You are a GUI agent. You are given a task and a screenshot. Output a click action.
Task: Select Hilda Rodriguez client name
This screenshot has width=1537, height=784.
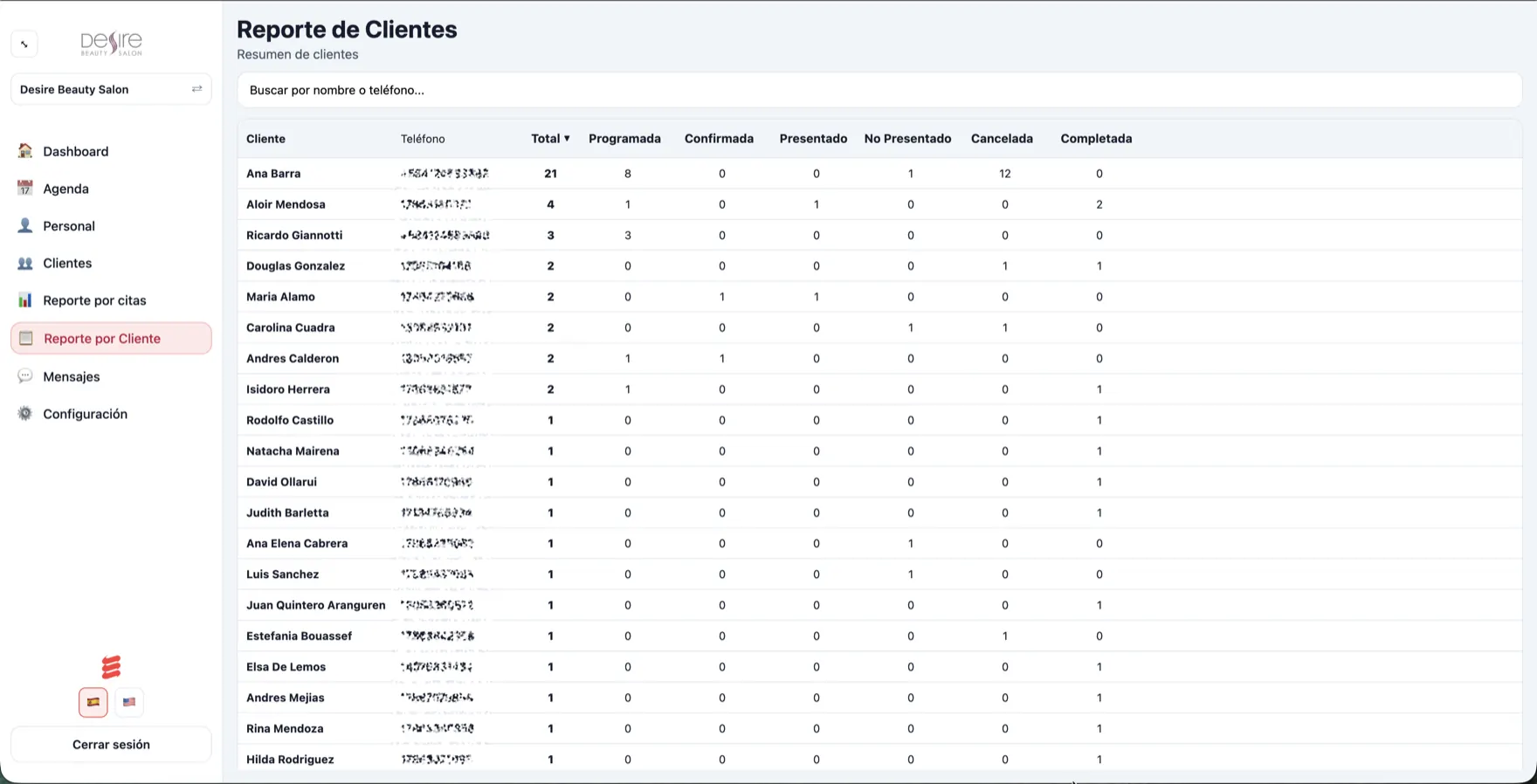[x=290, y=760]
